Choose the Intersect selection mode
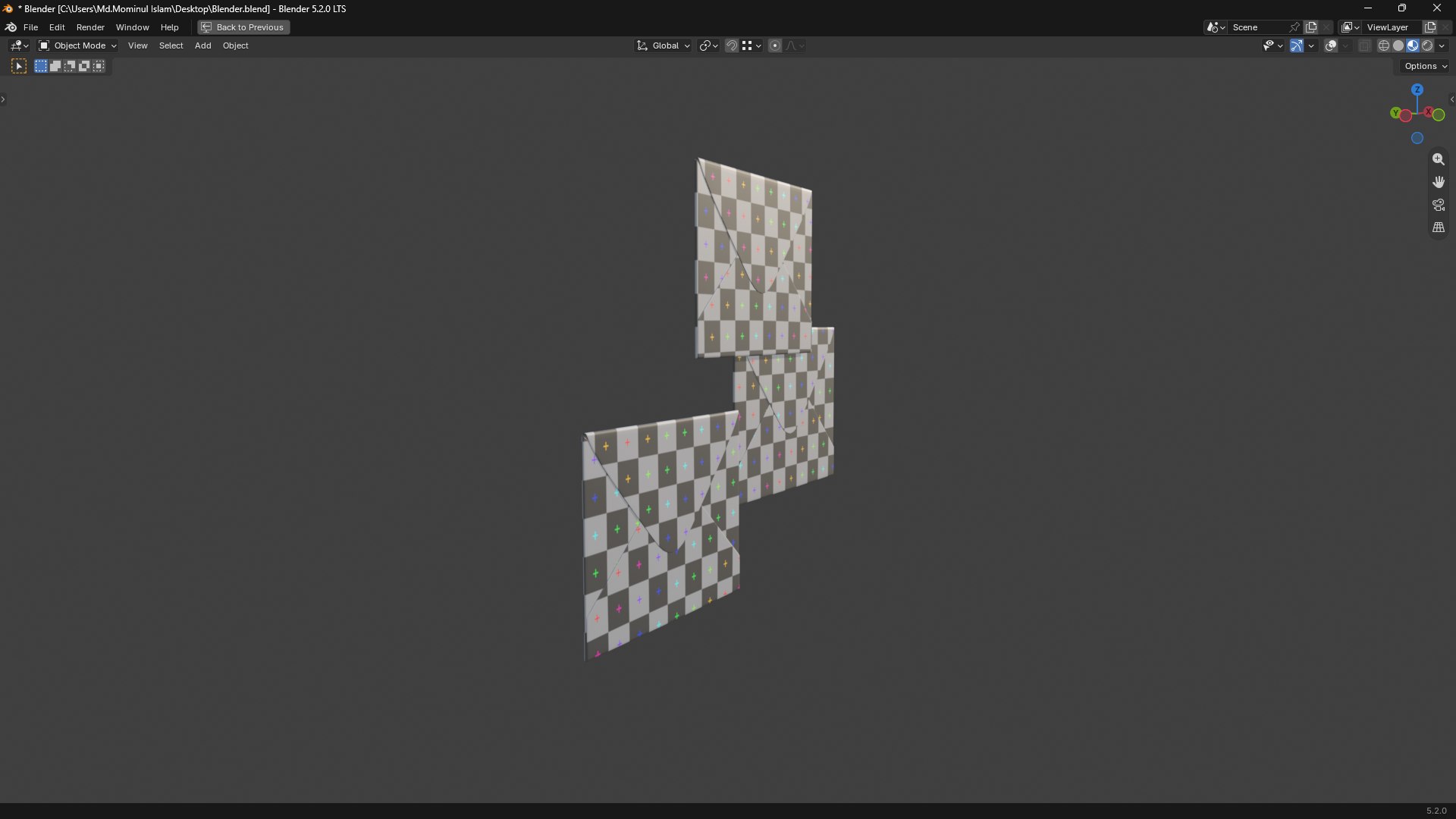Viewport: 1456px width, 819px height. coord(99,67)
